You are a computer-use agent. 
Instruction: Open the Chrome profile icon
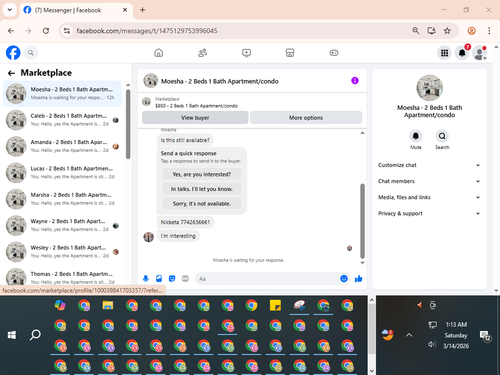tap(472, 31)
